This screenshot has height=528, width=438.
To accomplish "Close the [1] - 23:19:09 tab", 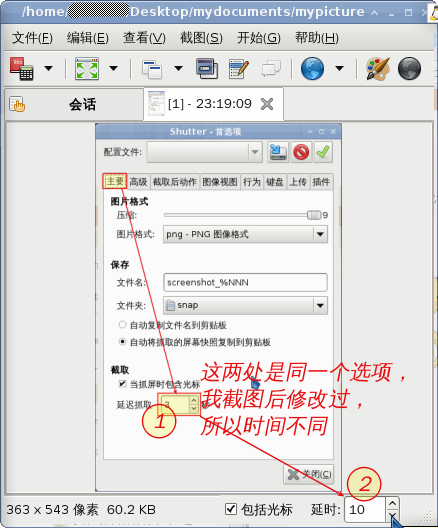I will pos(267,104).
